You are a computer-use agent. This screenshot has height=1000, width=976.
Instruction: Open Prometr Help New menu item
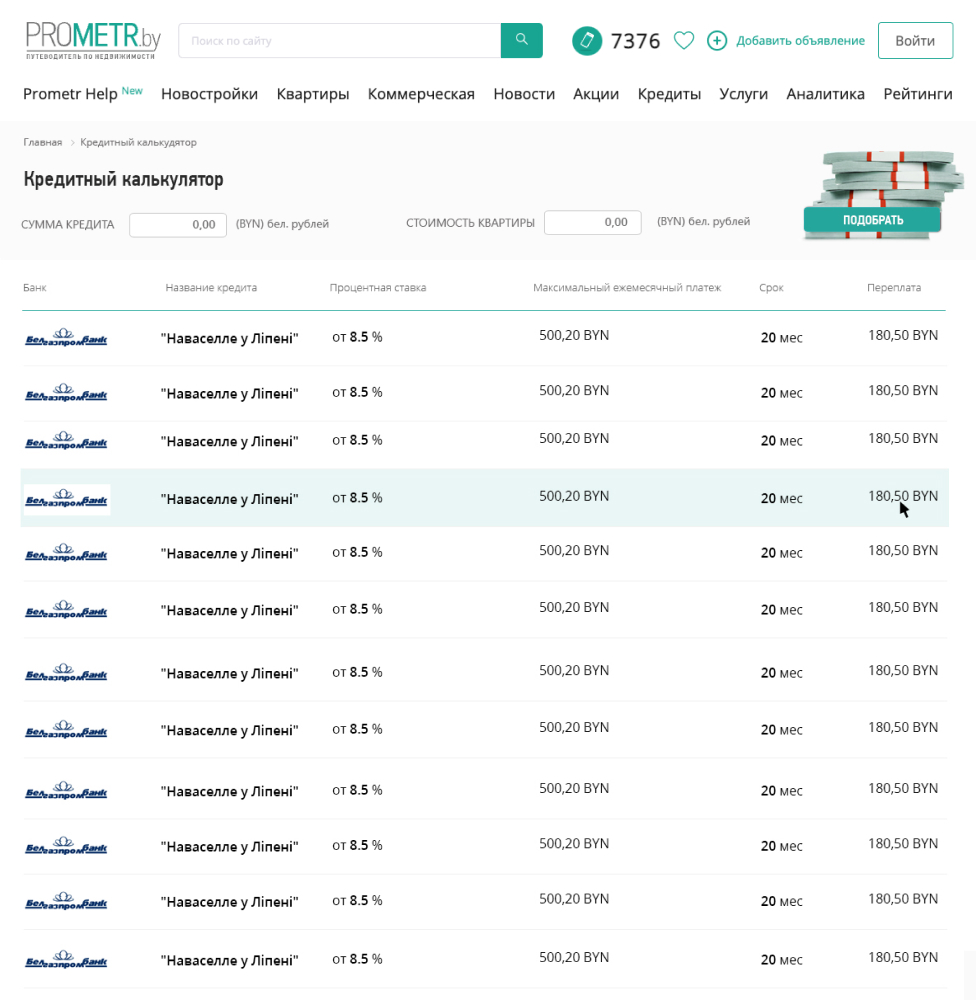coord(82,93)
